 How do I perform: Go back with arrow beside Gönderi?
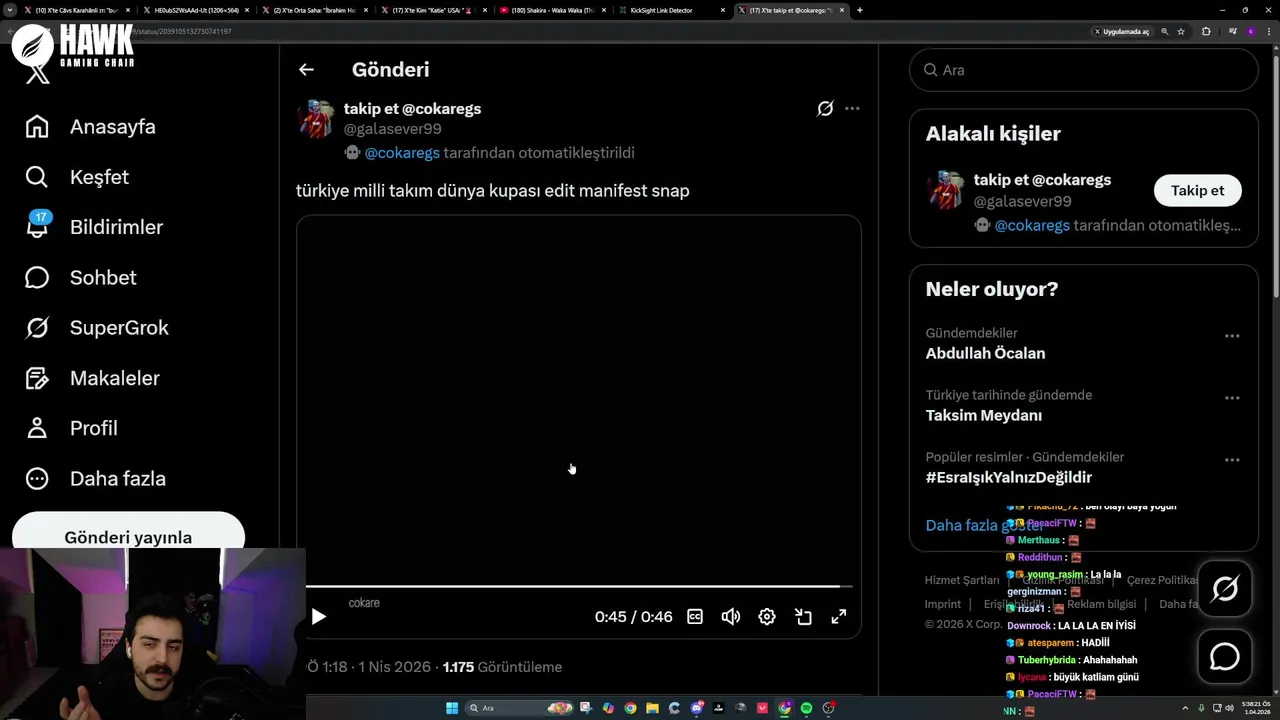pos(306,69)
